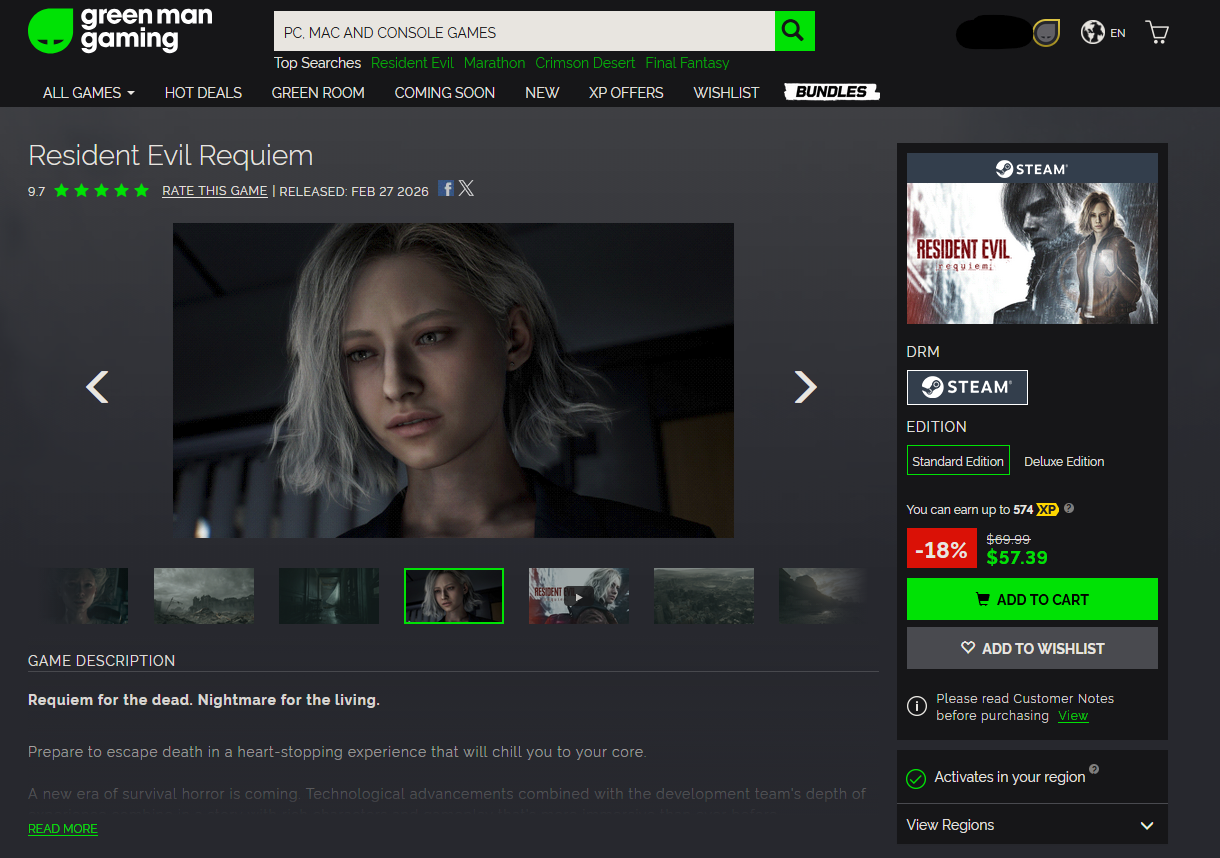This screenshot has width=1220, height=858.
Task: Expand description with READ MORE
Action: (63, 829)
